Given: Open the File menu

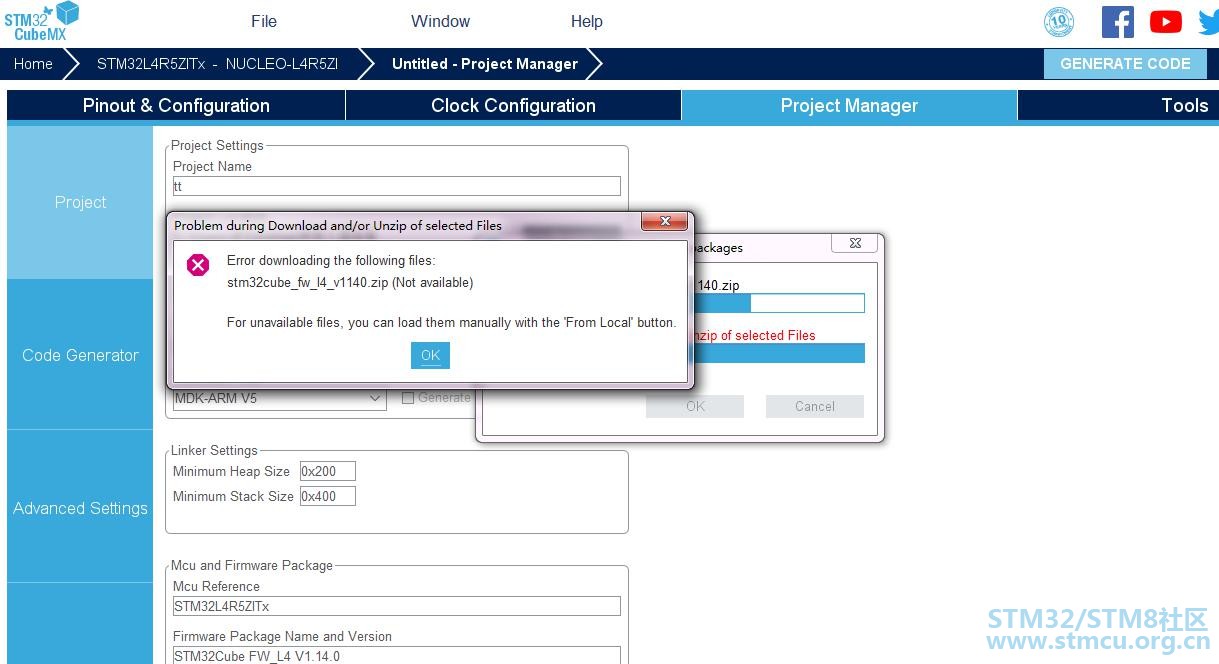Looking at the screenshot, I should tap(264, 21).
